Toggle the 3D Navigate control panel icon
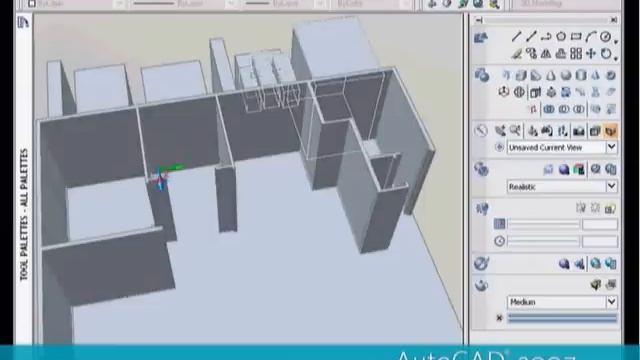 (x=481, y=131)
